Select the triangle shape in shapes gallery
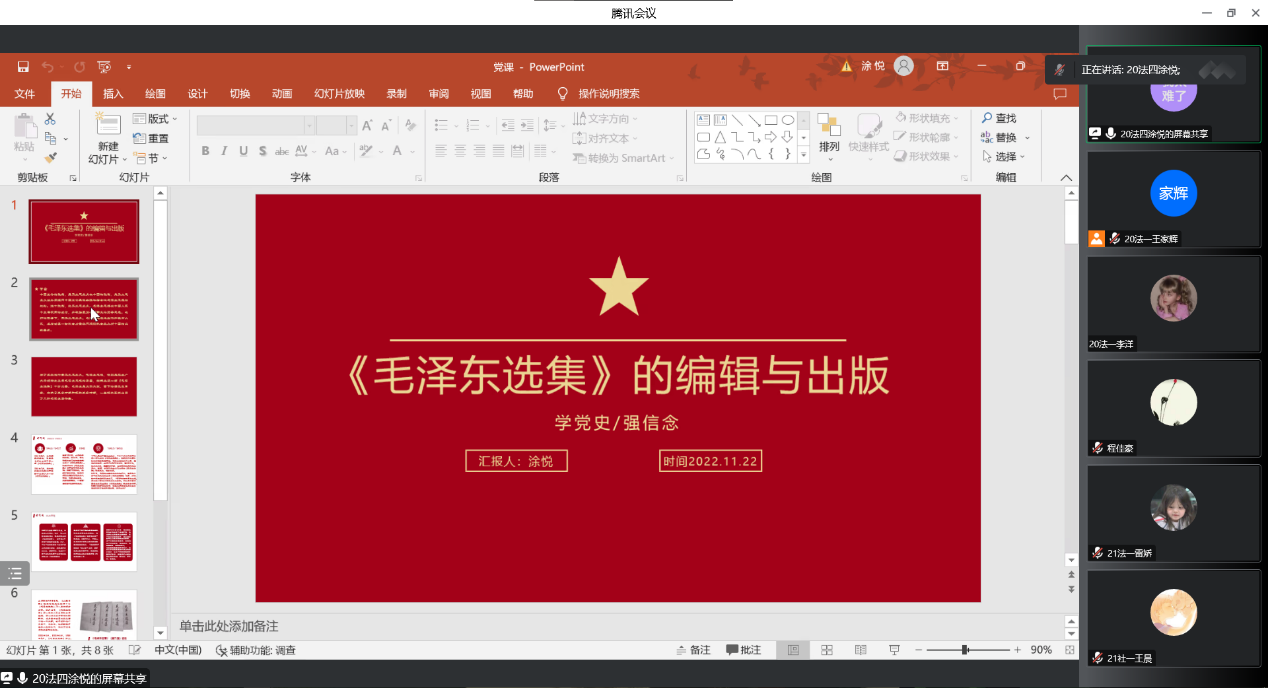The image size is (1268, 688). click(720, 137)
